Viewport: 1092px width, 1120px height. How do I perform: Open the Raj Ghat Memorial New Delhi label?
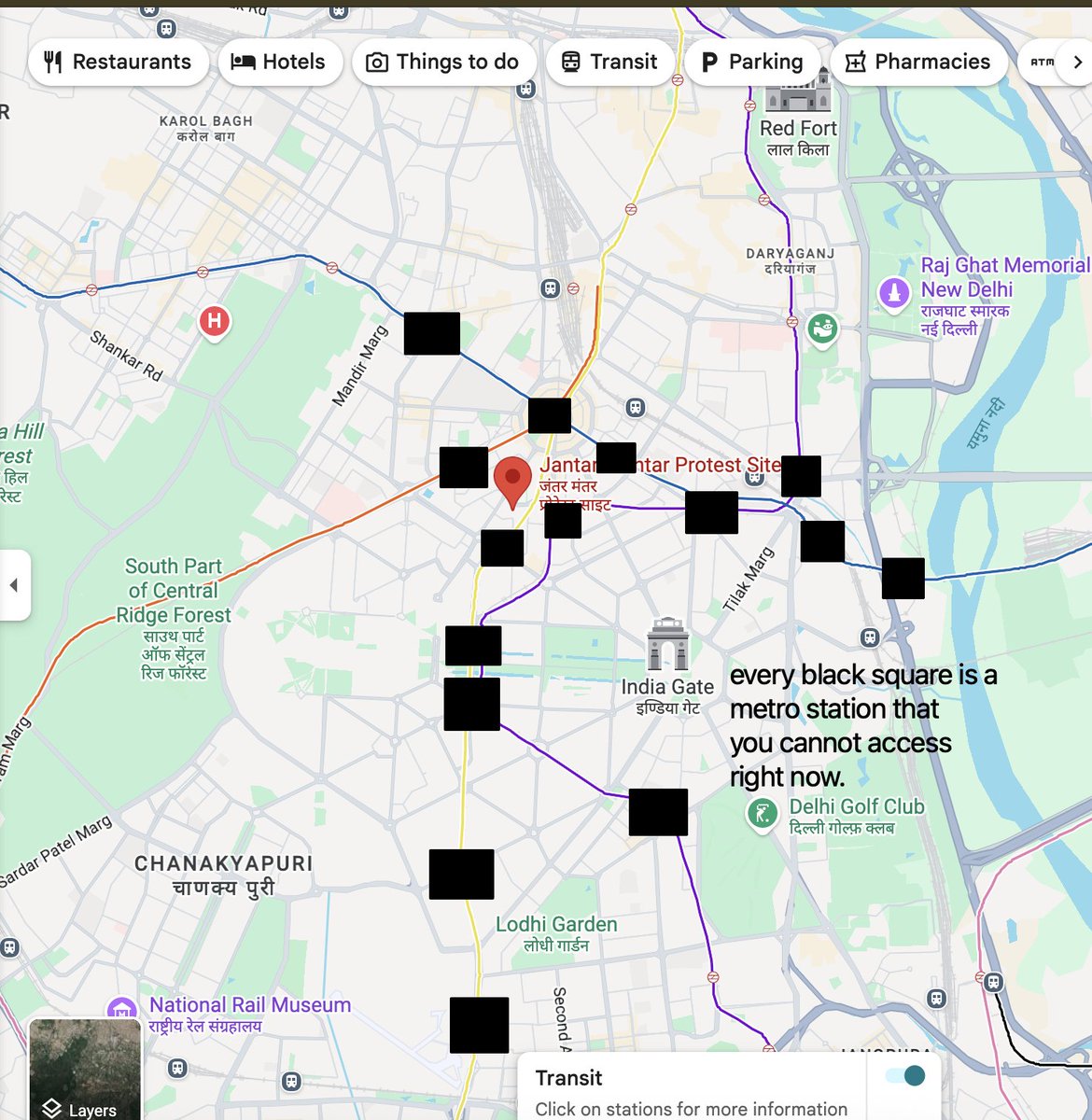point(1004,298)
